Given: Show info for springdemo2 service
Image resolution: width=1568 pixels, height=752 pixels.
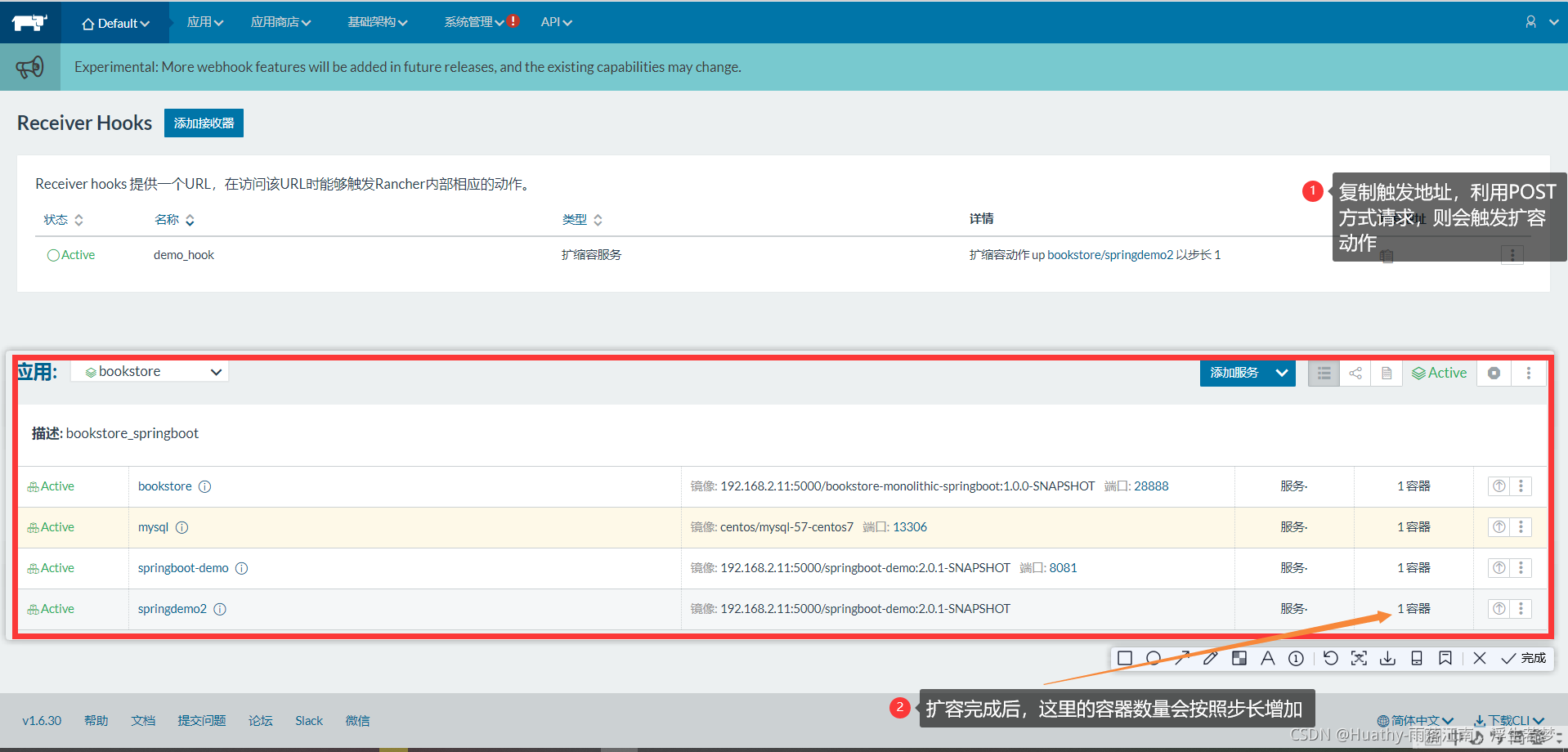Looking at the screenshot, I should tap(220, 609).
